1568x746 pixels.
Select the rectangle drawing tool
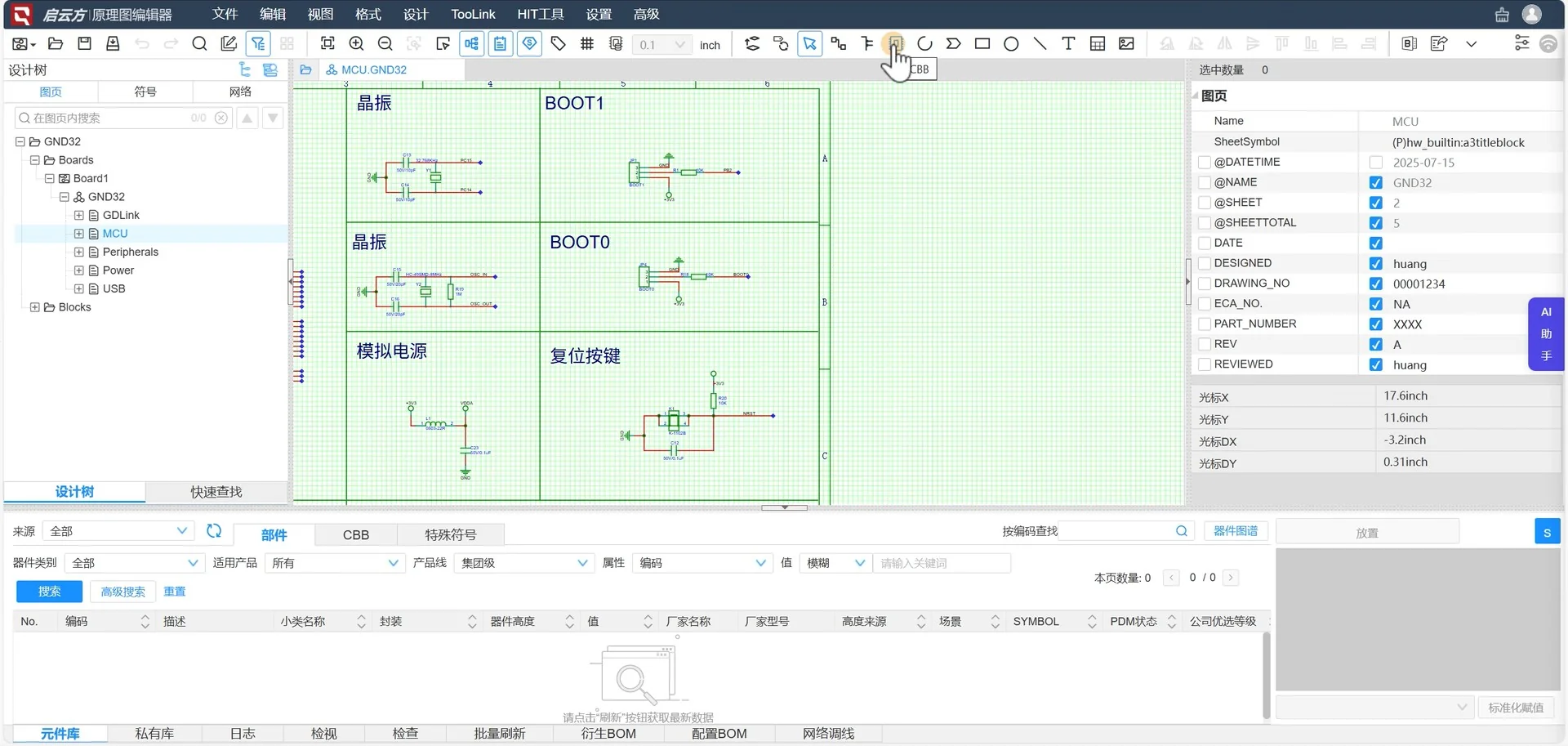tap(982, 43)
